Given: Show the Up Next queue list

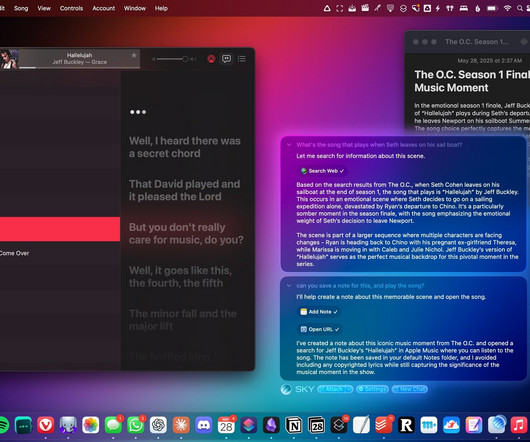Looking at the screenshot, I should click(x=242, y=59).
